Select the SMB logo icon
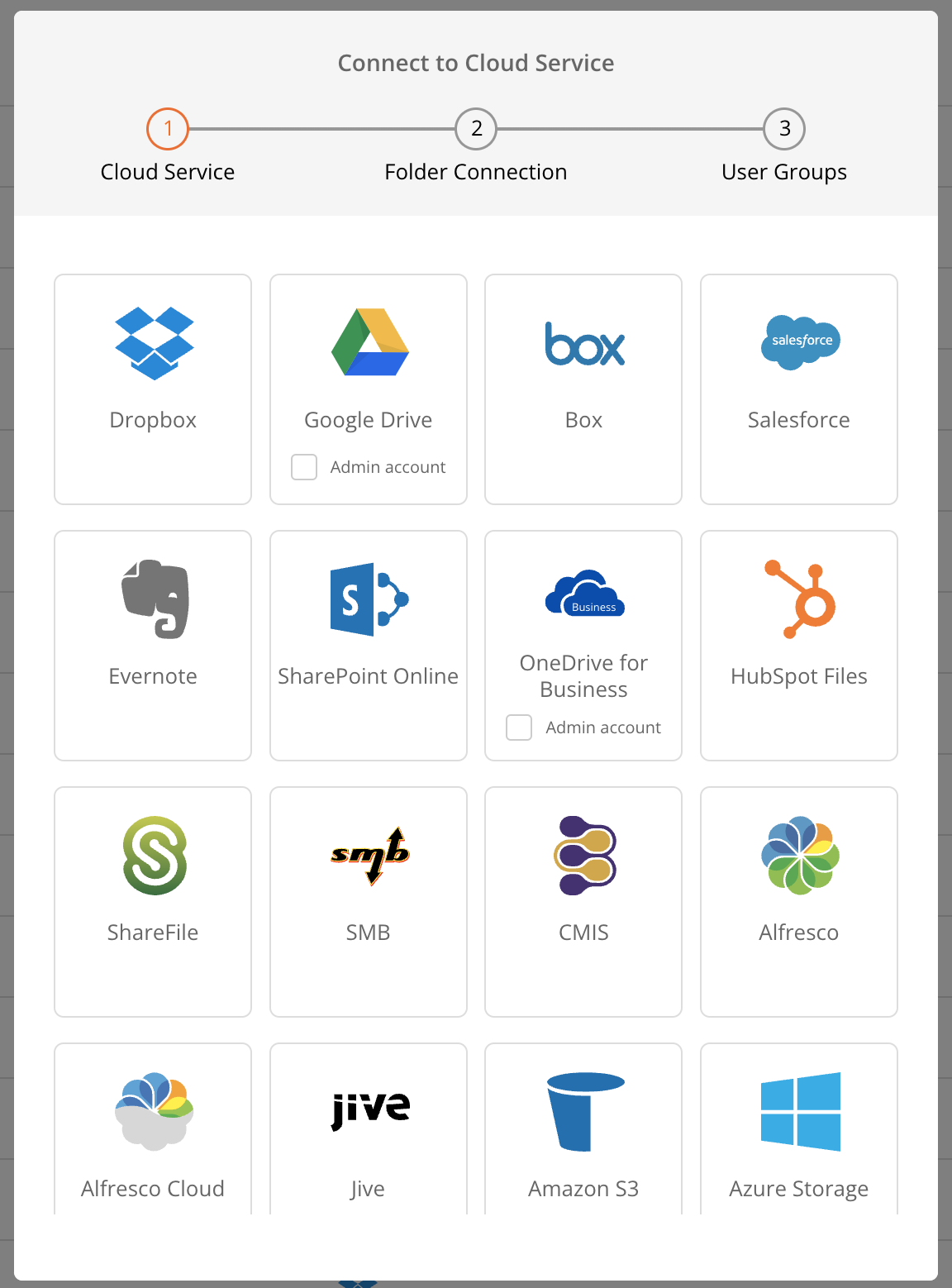The width and height of the screenshot is (952, 1288). pos(369,856)
